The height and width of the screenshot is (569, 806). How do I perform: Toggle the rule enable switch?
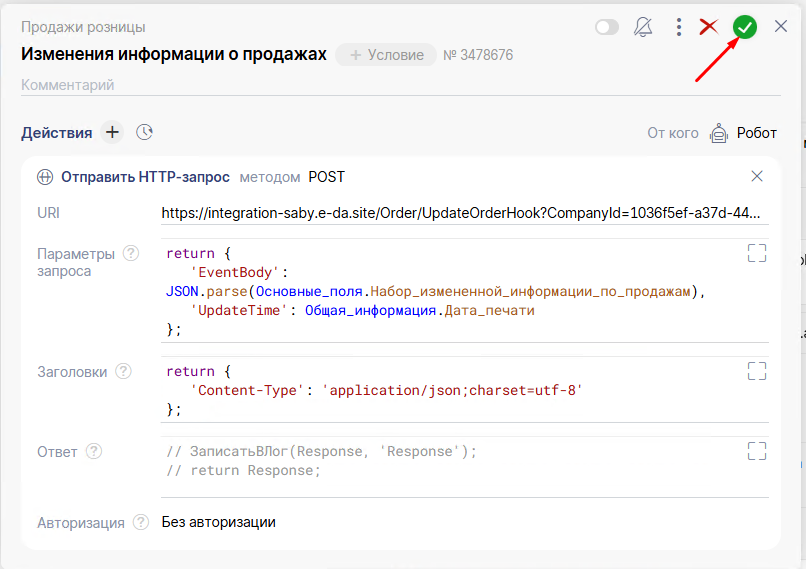coord(607,27)
